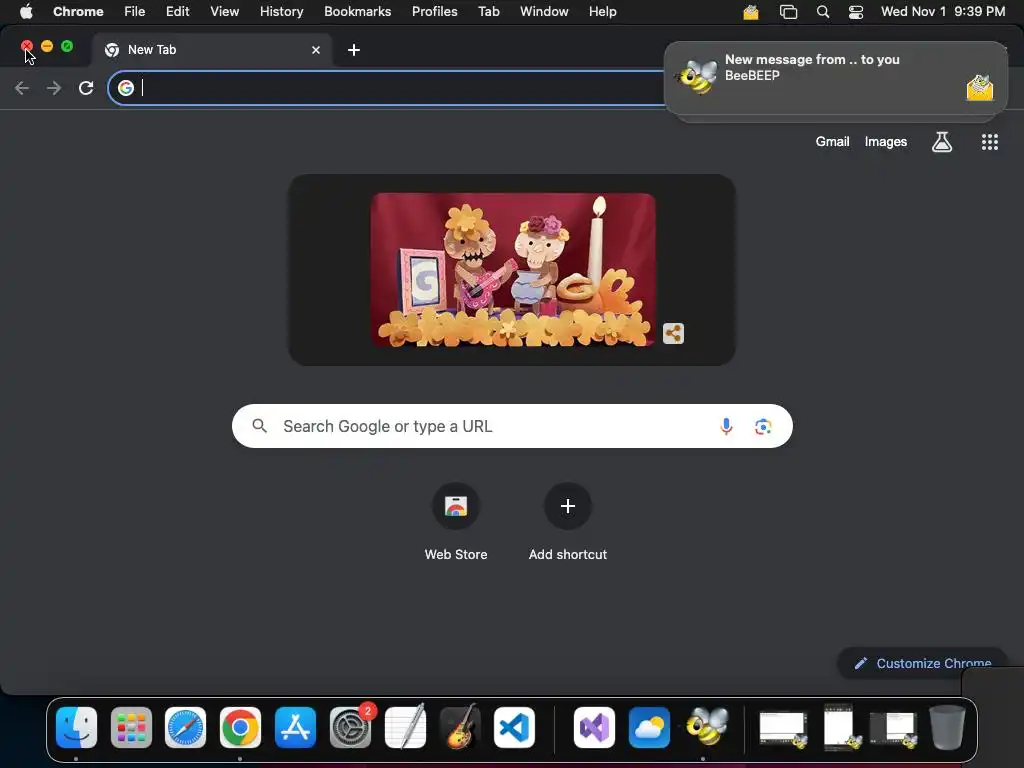Open Spotlight search in menu bar
This screenshot has width=1024, height=768.
(823, 12)
